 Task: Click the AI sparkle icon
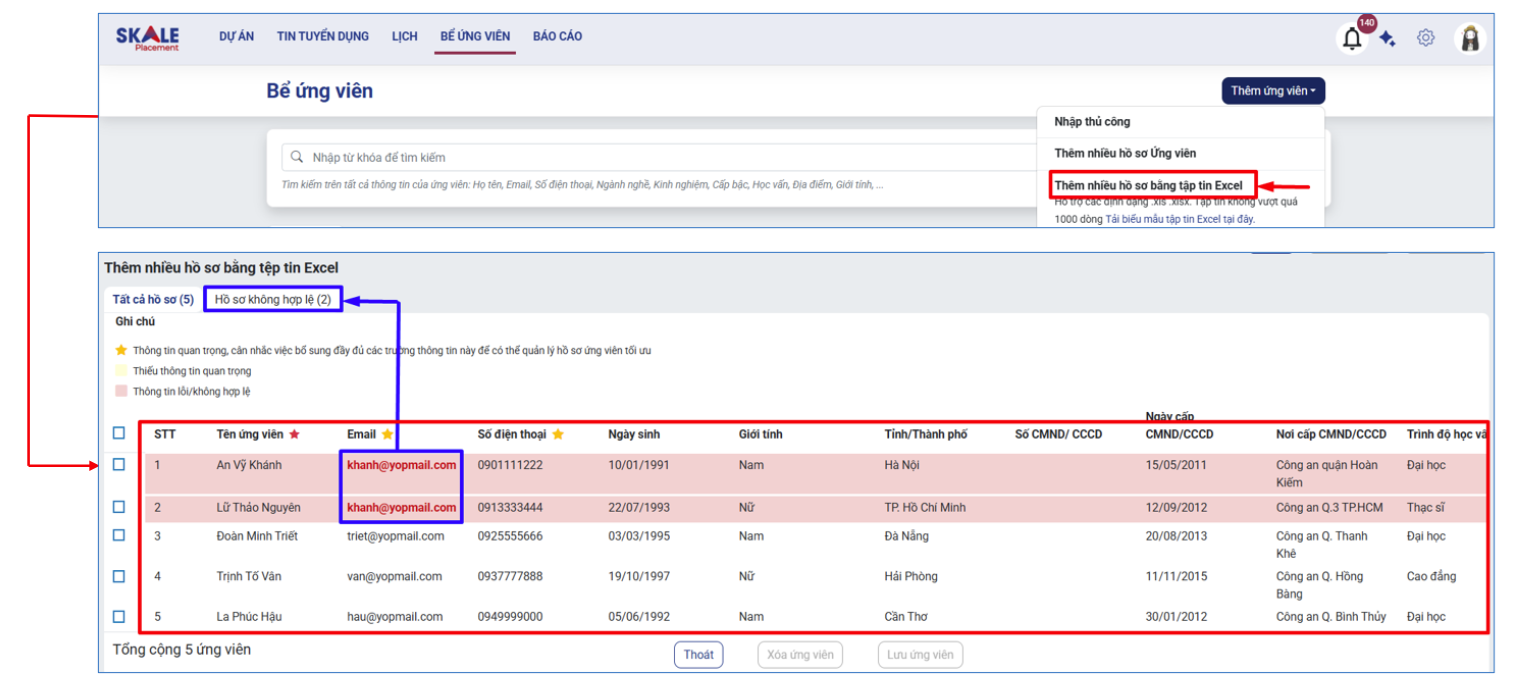coord(1387,39)
